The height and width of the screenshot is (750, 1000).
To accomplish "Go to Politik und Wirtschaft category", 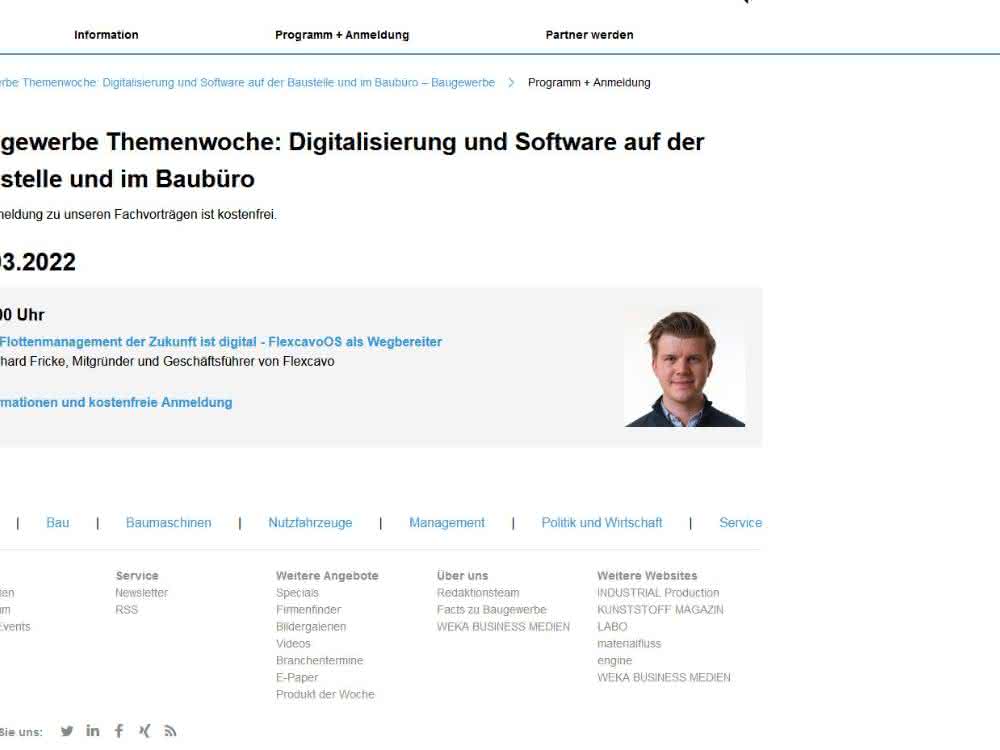I will click(602, 523).
